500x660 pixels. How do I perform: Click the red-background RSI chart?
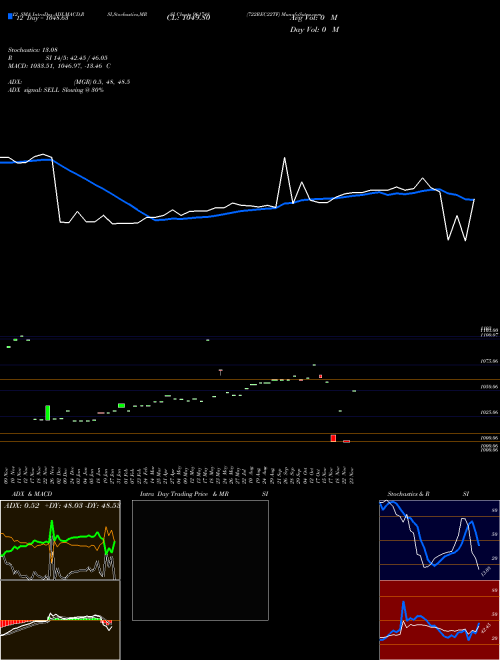pos(440,620)
